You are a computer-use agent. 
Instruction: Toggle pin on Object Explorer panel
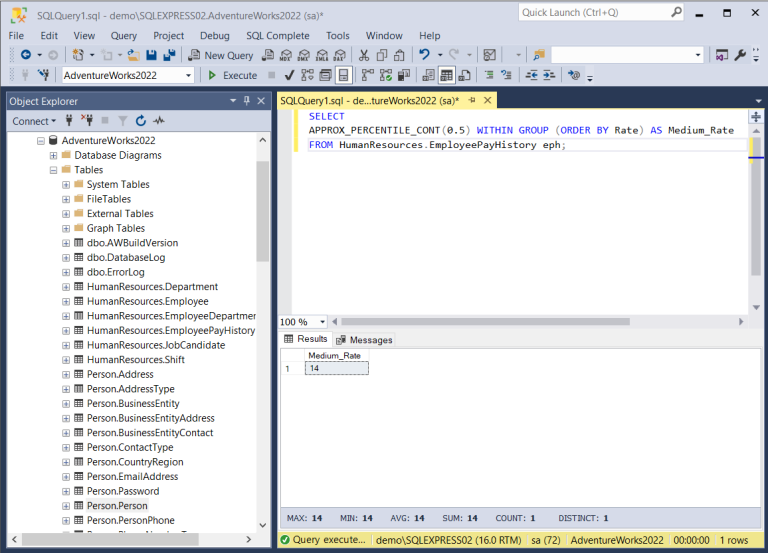246,101
